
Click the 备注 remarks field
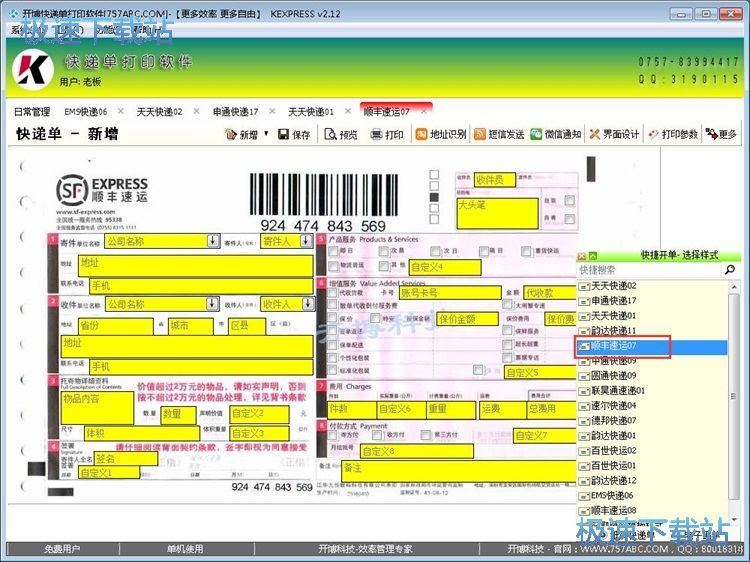pyautogui.click(x=459, y=471)
